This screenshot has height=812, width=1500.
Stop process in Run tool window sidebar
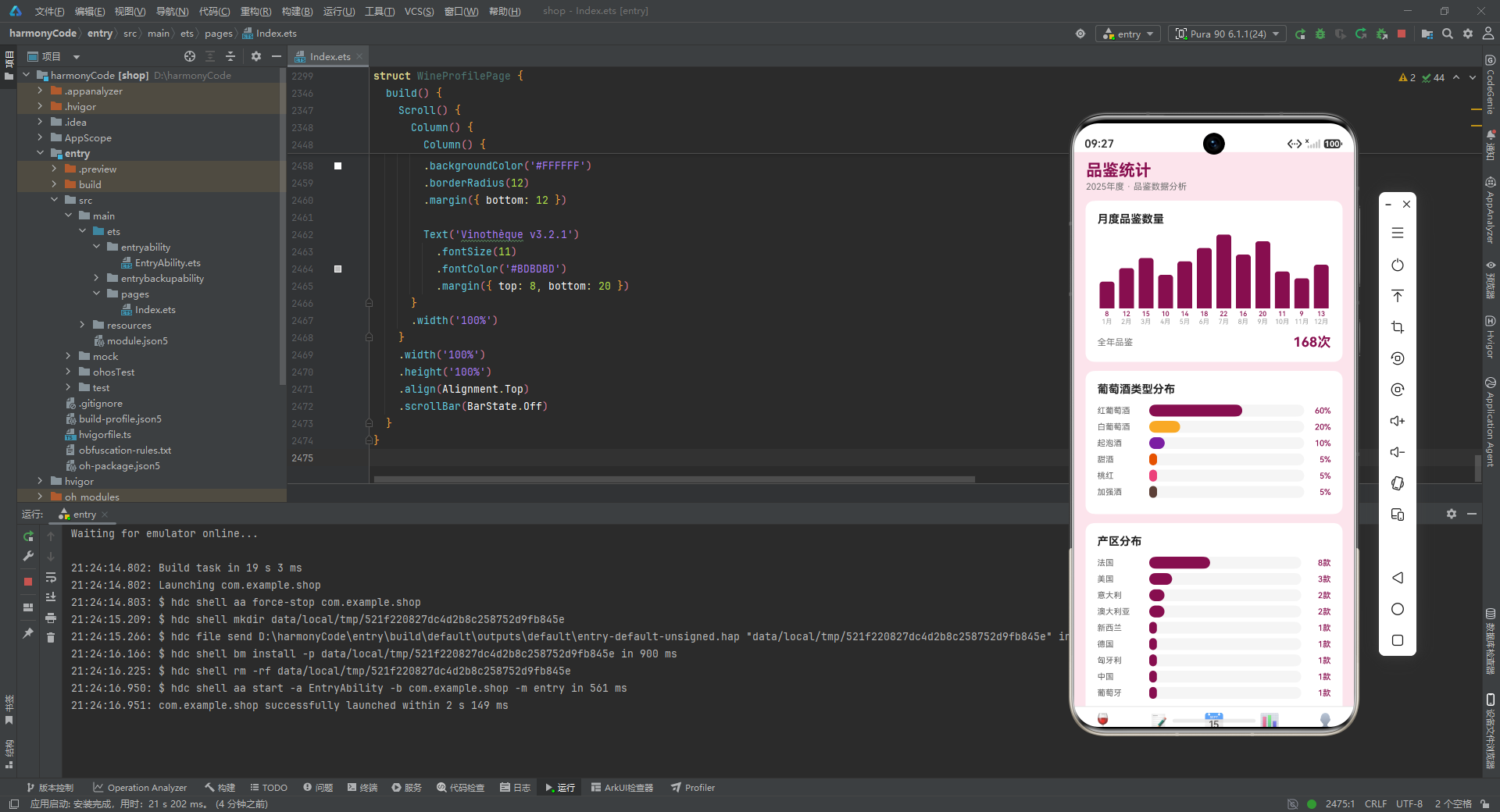pyautogui.click(x=28, y=582)
